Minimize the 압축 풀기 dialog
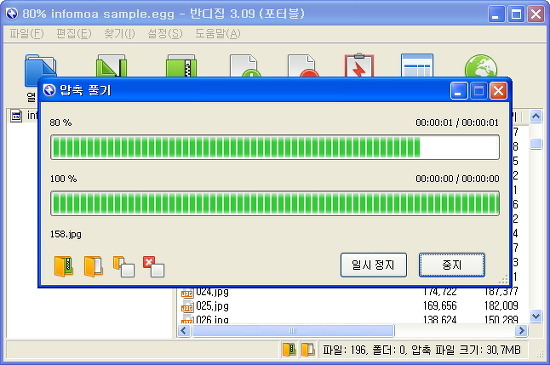550x365 pixels. pyautogui.click(x=458, y=91)
